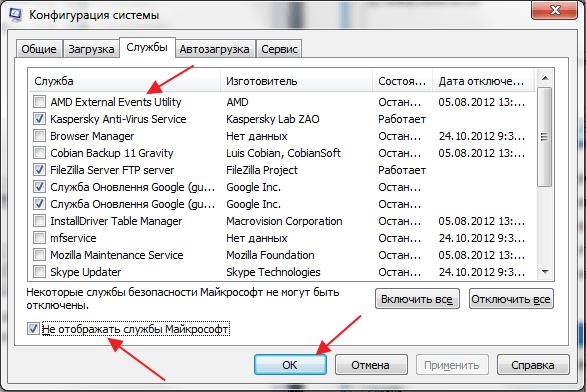Sort by the Служба column header
Screen dimensions: 586x392
pyautogui.click(x=125, y=81)
